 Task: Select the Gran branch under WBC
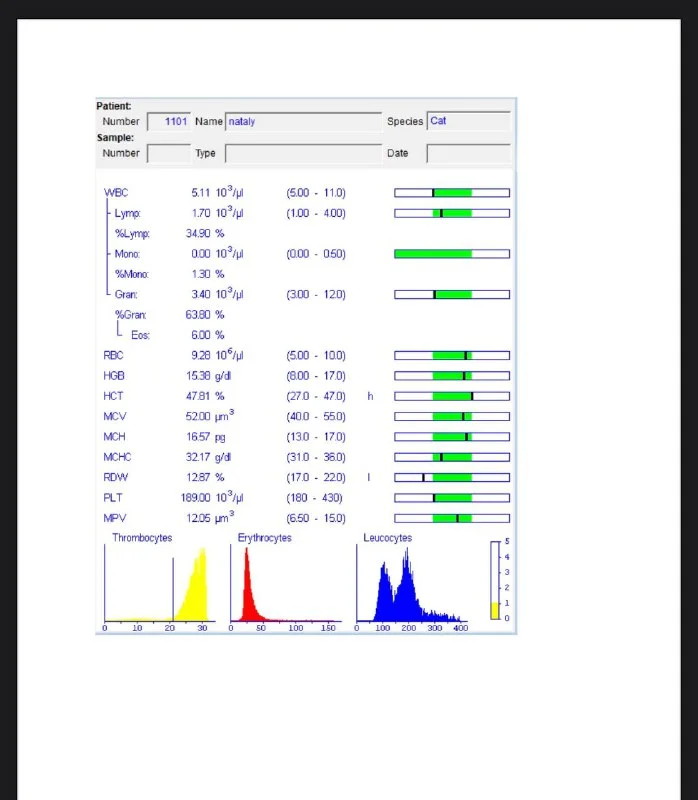pos(125,294)
